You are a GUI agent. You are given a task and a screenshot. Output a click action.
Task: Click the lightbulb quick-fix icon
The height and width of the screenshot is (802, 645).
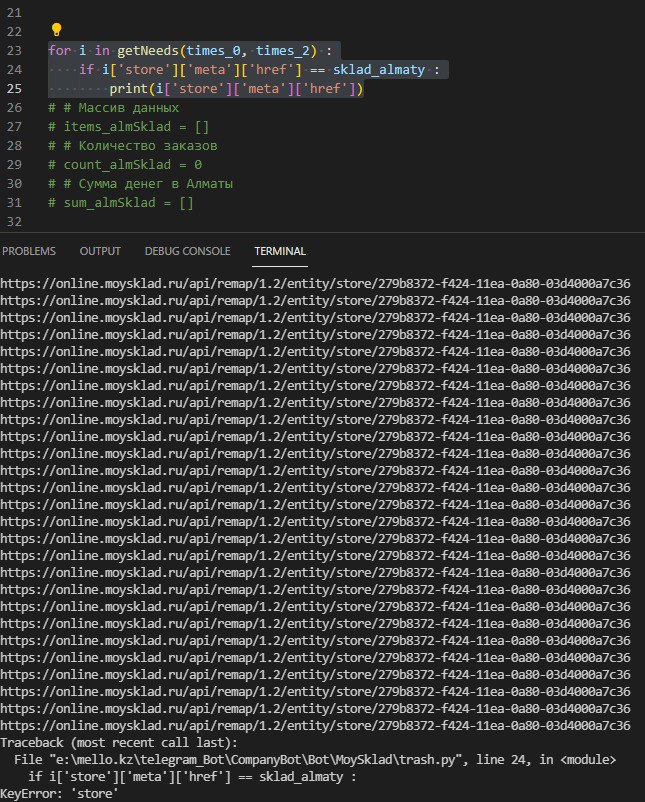click(x=56, y=30)
